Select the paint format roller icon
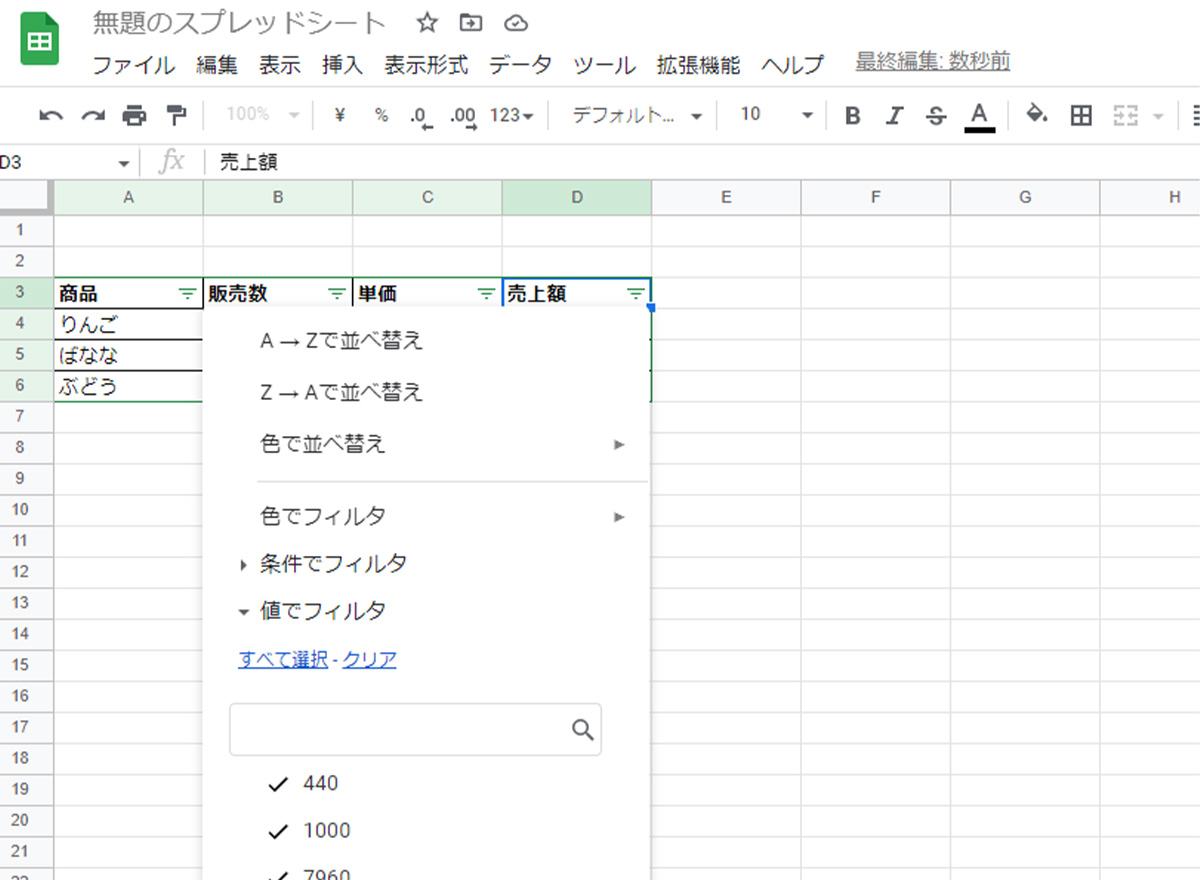Image resolution: width=1200 pixels, height=880 pixels. tap(176, 116)
